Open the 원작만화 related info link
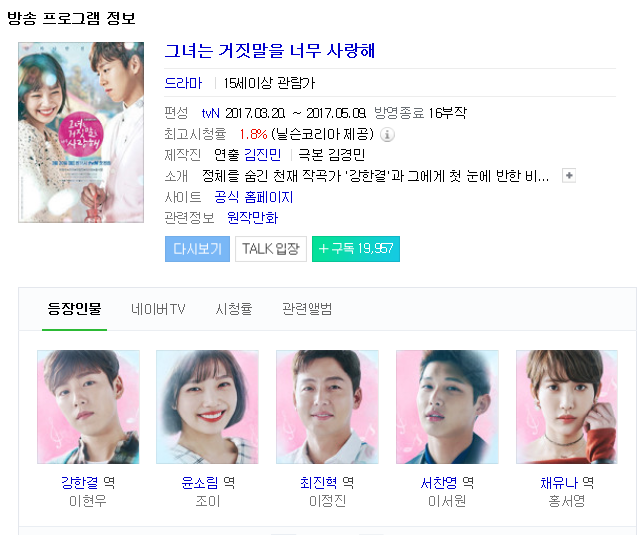This screenshot has height=535, width=643. (252, 218)
